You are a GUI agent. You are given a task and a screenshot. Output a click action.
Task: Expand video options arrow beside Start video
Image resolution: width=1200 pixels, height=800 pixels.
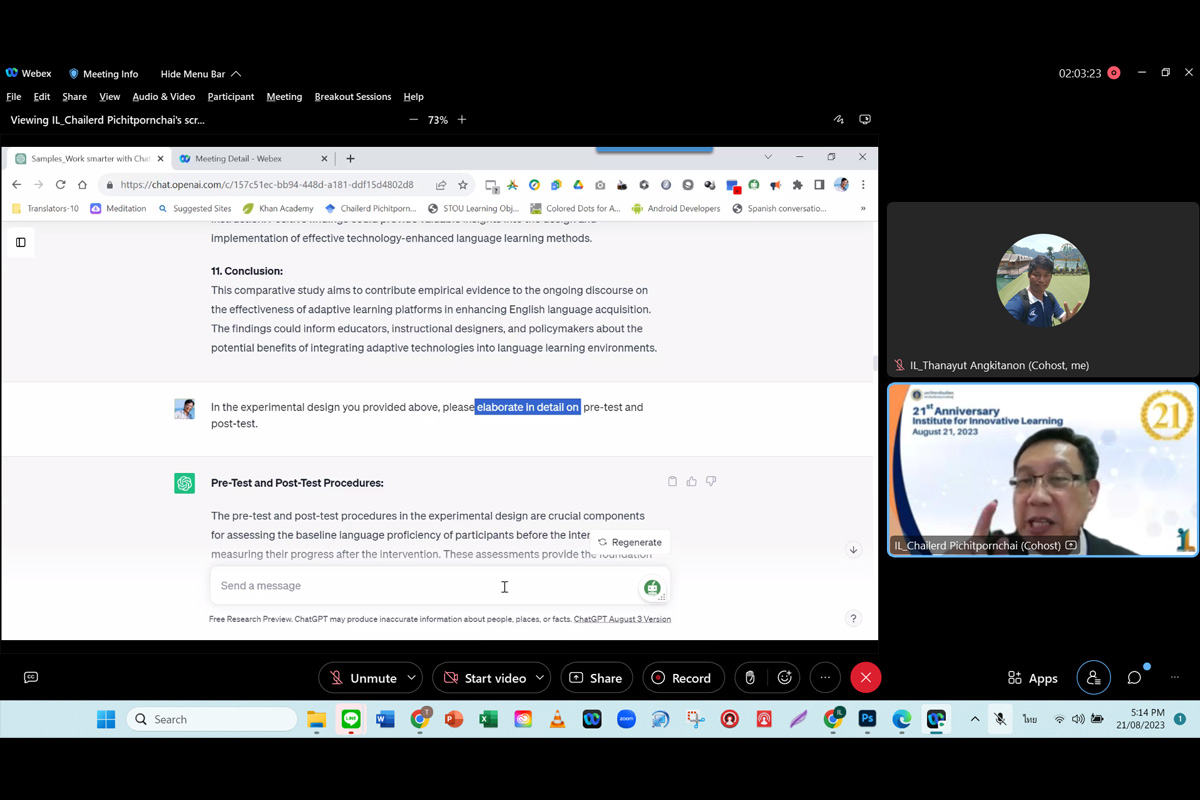[x=540, y=678]
